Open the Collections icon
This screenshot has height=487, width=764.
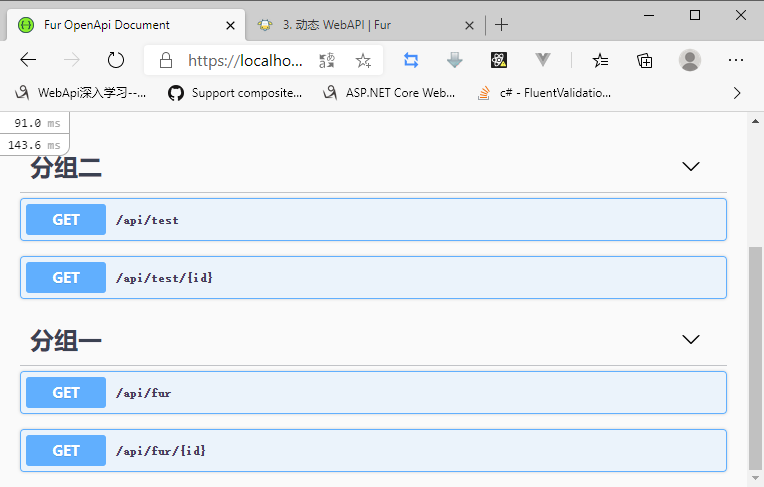coord(645,60)
